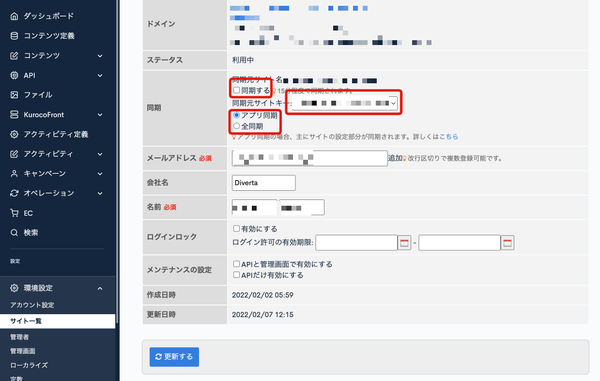
Task: Go to アカウント設定 in sidebar
Action: click(x=32, y=305)
